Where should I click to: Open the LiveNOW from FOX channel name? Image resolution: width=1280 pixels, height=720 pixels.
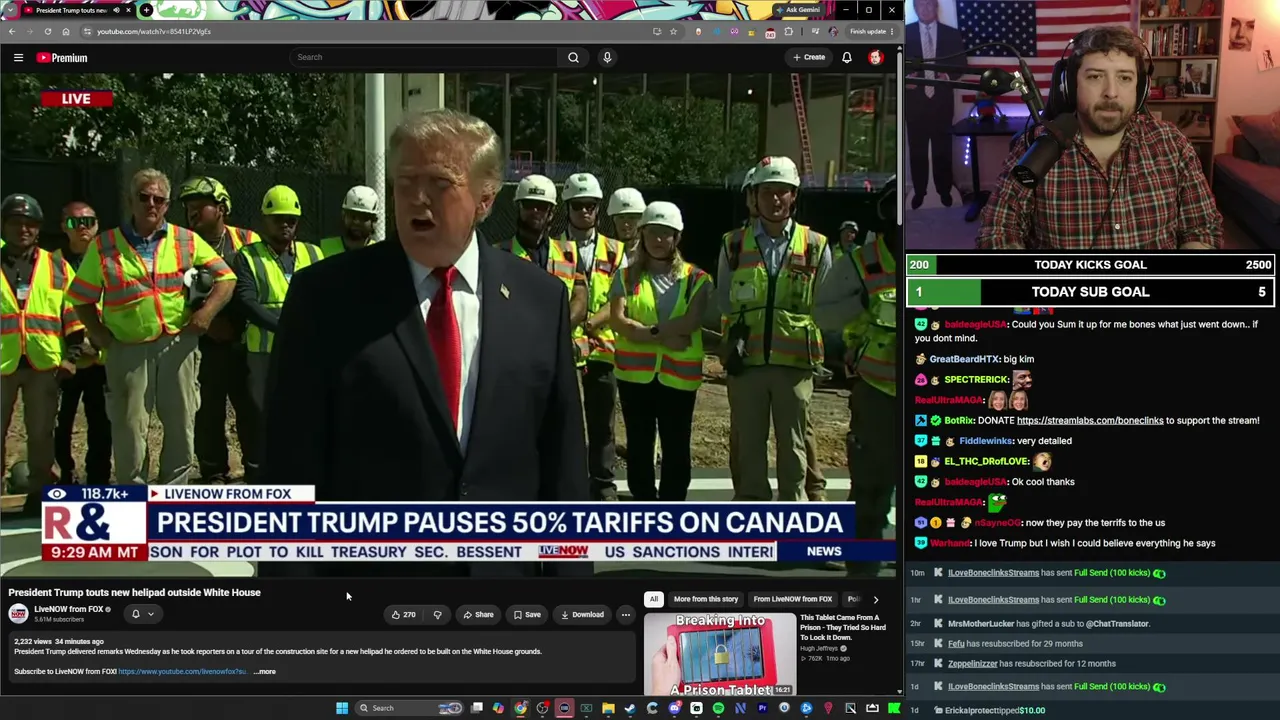point(69,609)
